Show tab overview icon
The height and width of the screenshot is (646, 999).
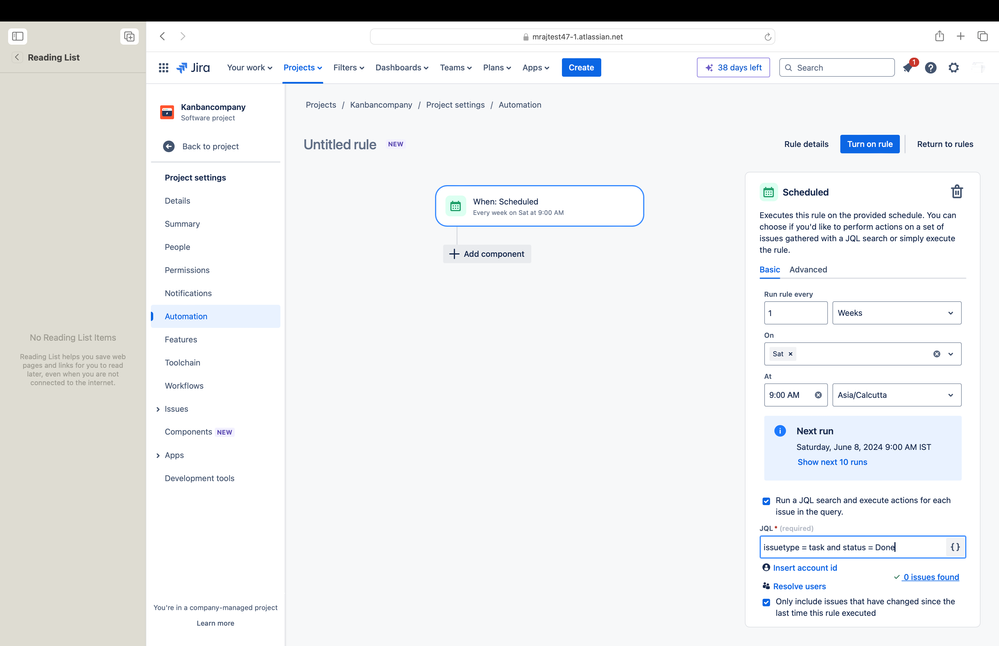(982, 36)
